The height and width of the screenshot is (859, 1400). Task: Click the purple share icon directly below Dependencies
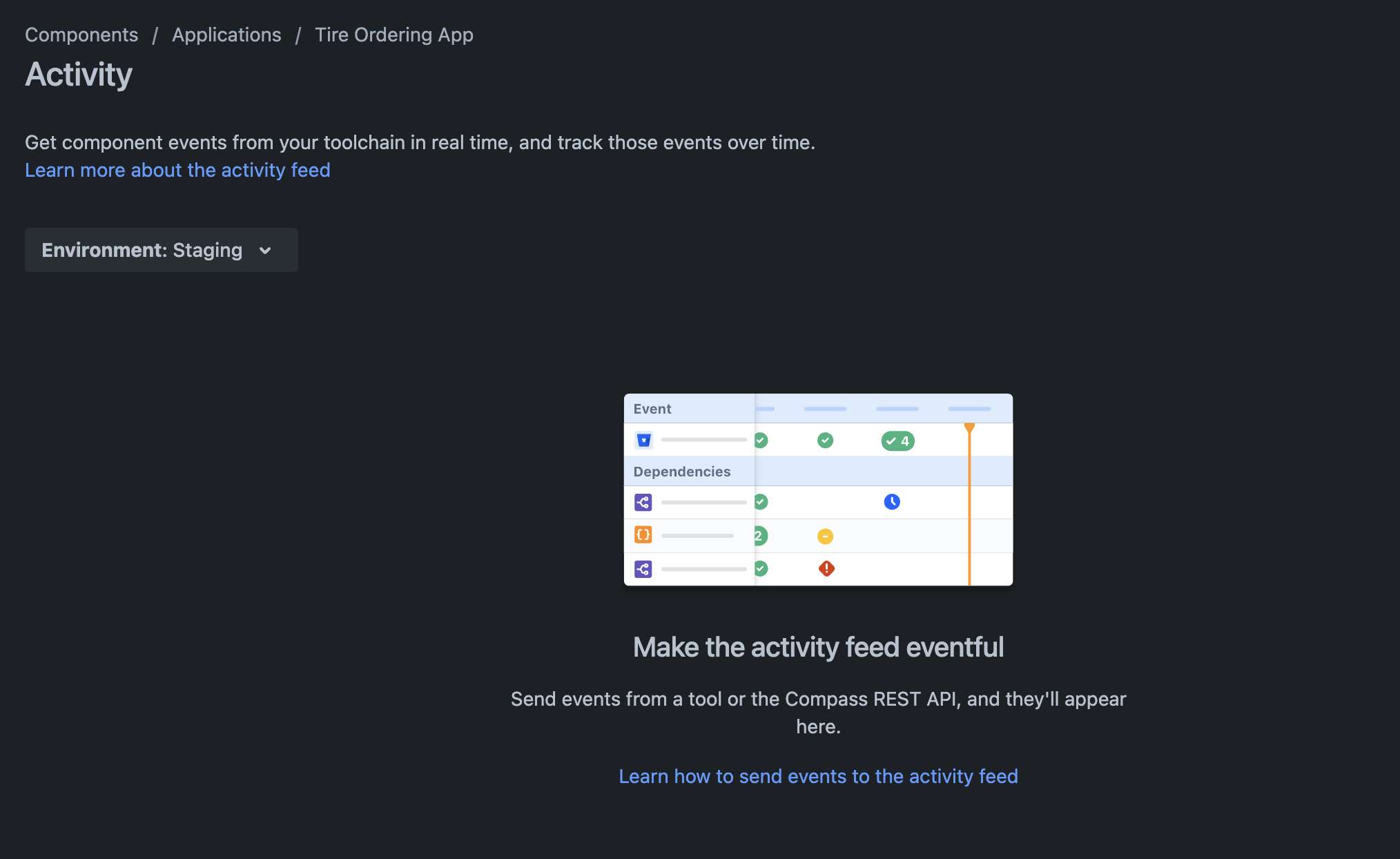[x=643, y=502]
